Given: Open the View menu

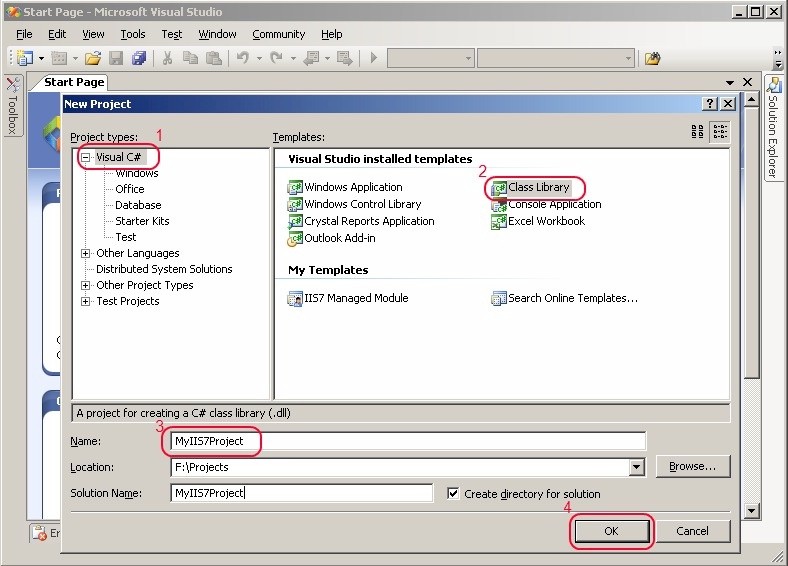Looking at the screenshot, I should point(93,34).
